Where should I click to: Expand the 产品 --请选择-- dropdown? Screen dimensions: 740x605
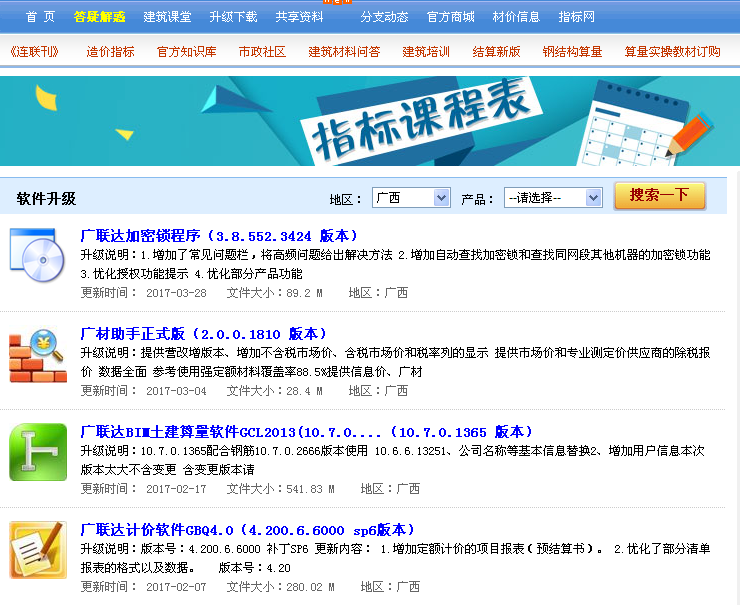point(553,198)
